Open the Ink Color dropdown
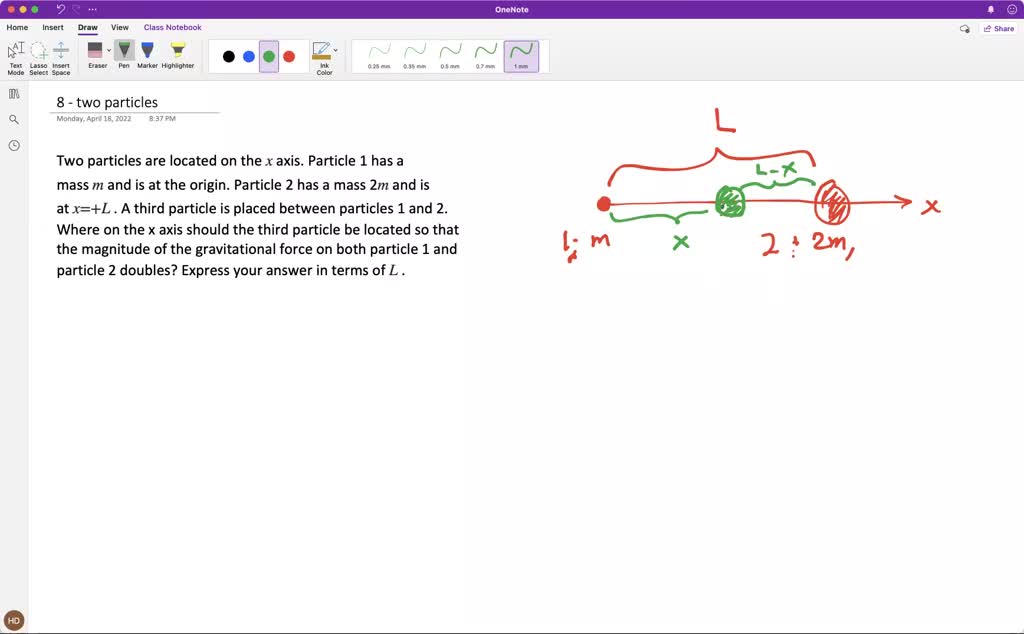 tap(334, 48)
